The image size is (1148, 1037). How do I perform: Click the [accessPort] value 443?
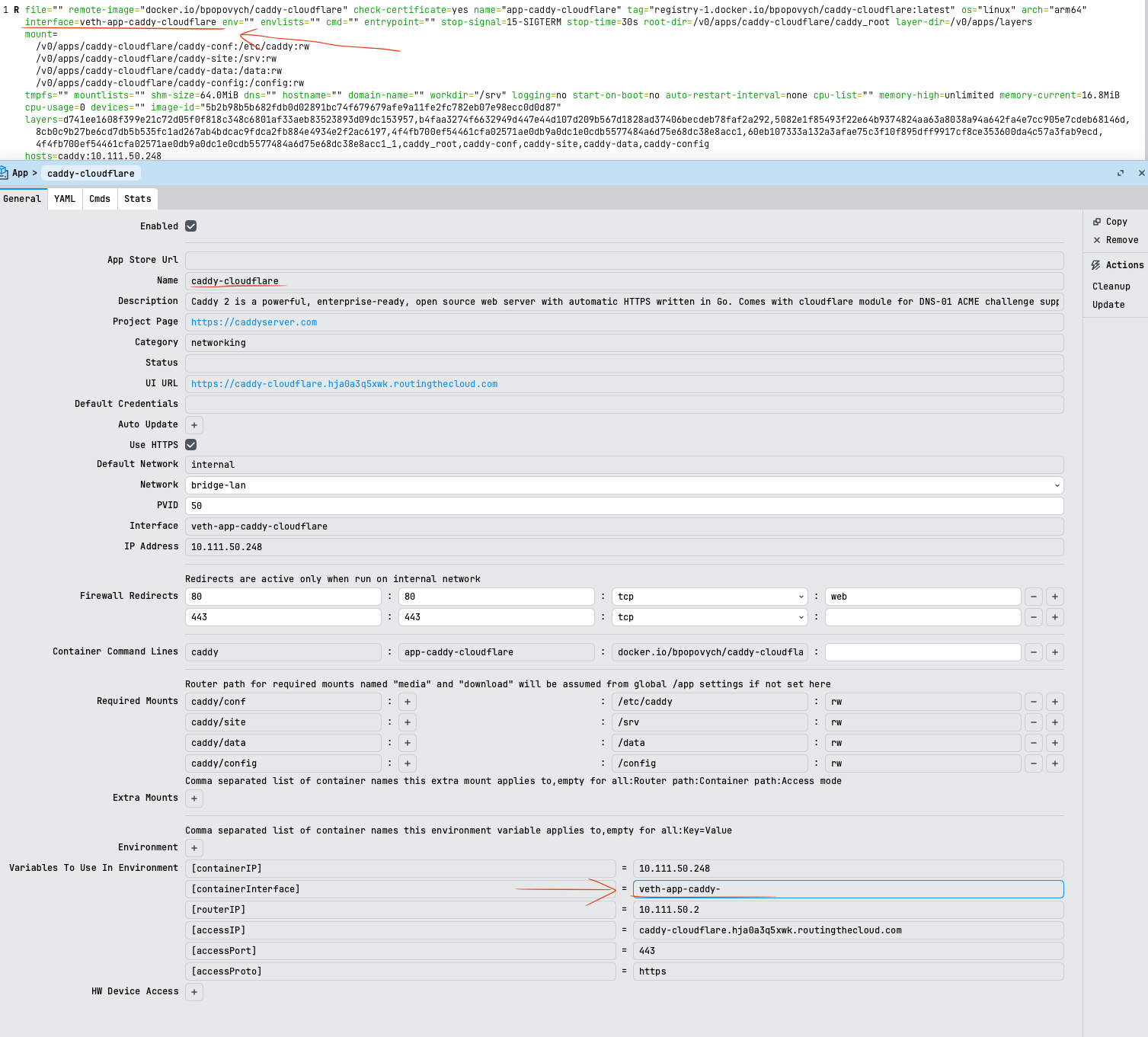click(x=849, y=951)
